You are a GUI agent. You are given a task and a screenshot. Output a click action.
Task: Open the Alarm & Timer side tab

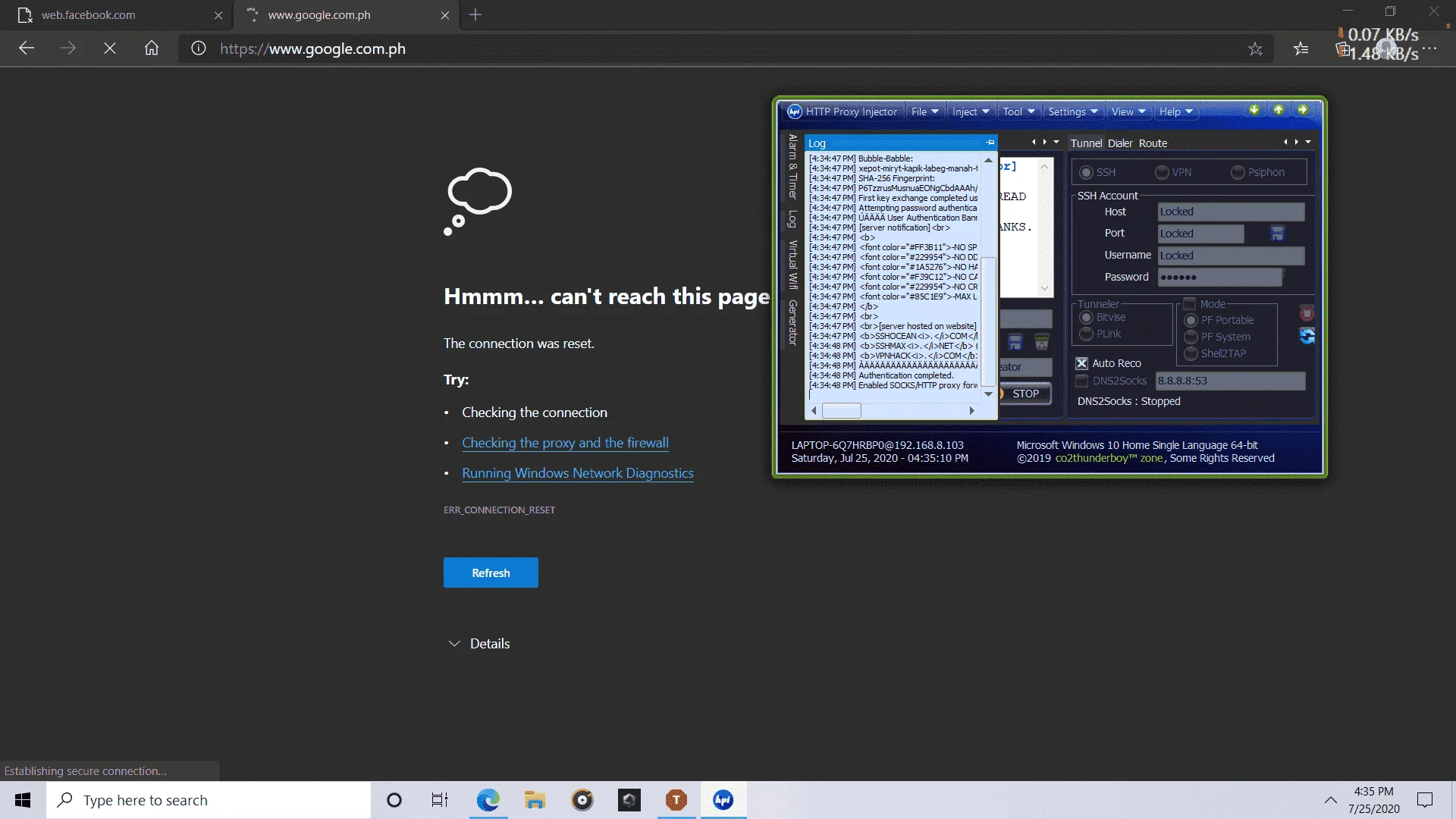[x=792, y=166]
